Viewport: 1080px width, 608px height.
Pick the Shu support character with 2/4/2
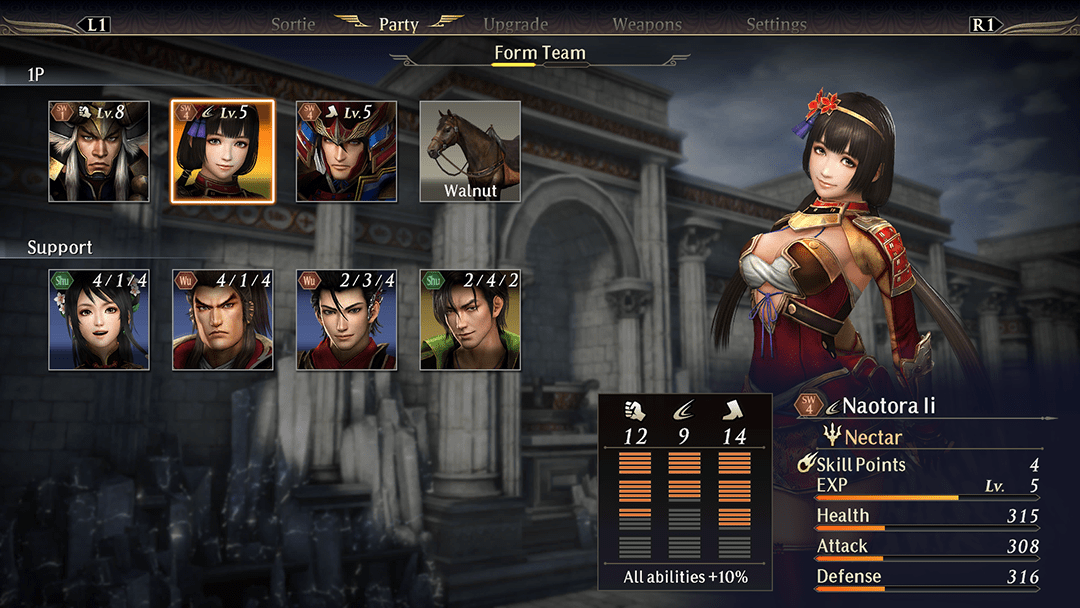click(470, 320)
